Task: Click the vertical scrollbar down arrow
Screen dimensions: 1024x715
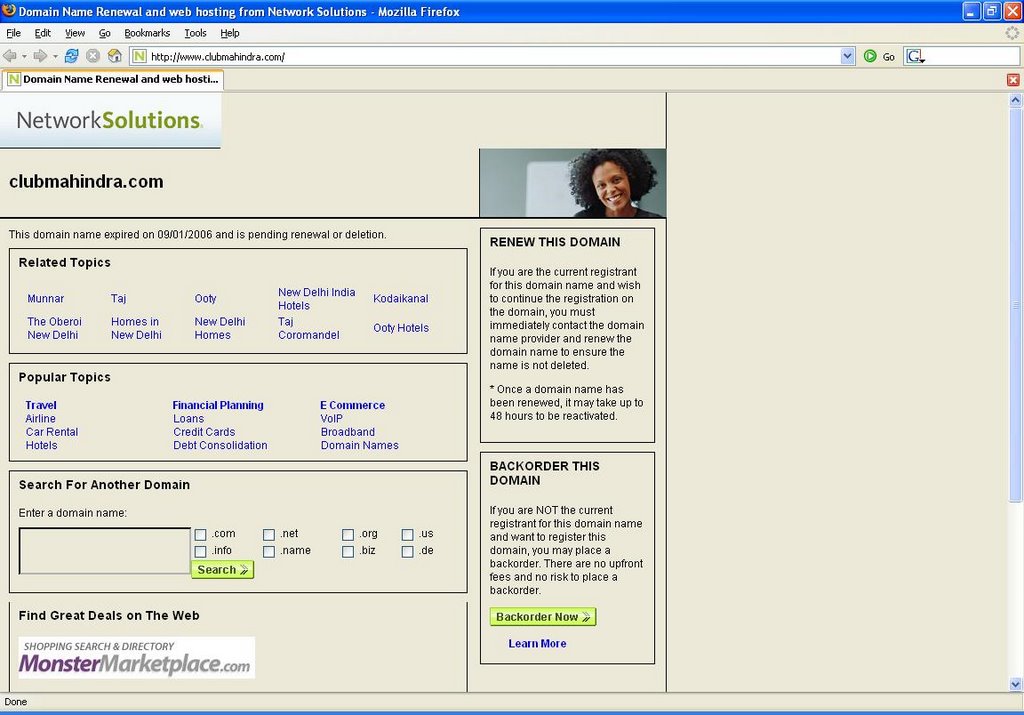Action: click(1015, 684)
